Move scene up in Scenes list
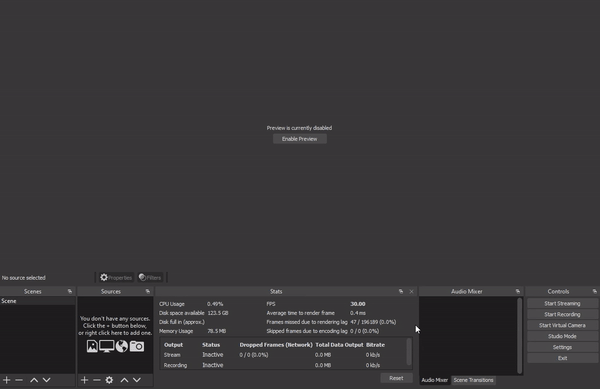Viewport: 600px width, 389px height. point(34,380)
